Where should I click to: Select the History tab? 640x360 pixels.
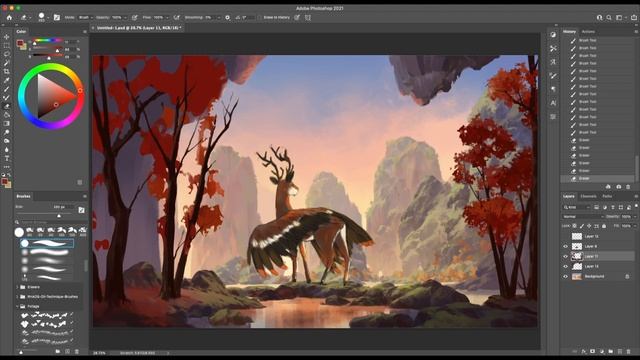pos(569,31)
